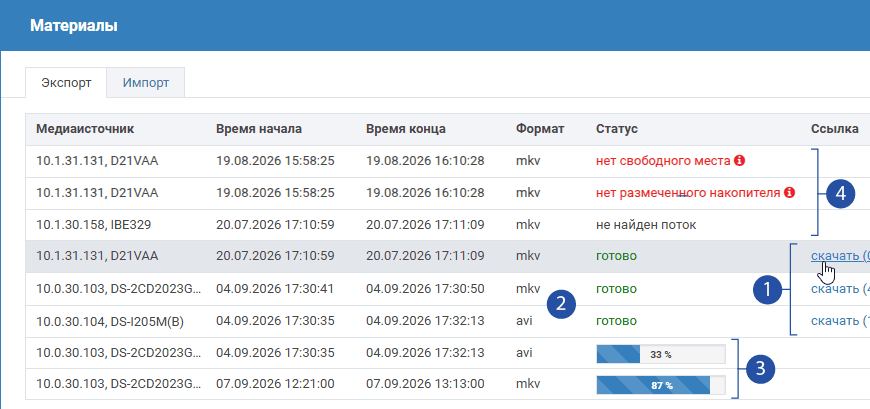
Task: Click status text нет размеченного накопителя
Action: tap(689, 193)
